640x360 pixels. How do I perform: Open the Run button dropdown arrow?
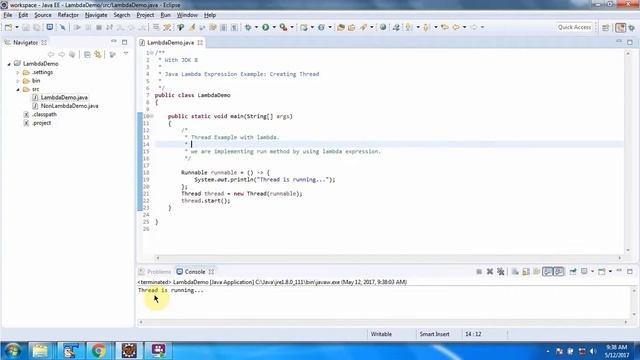point(274,27)
